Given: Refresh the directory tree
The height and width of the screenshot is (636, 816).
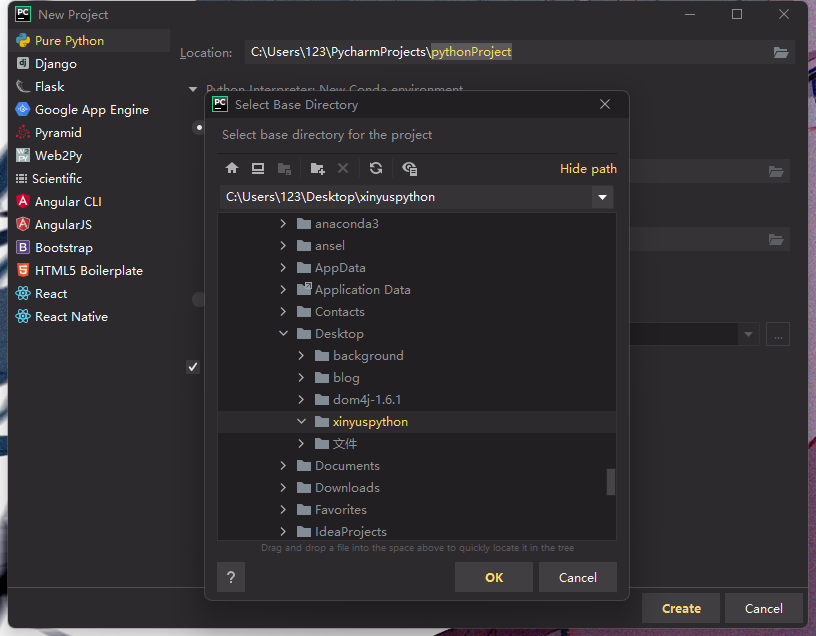Looking at the screenshot, I should click(376, 168).
